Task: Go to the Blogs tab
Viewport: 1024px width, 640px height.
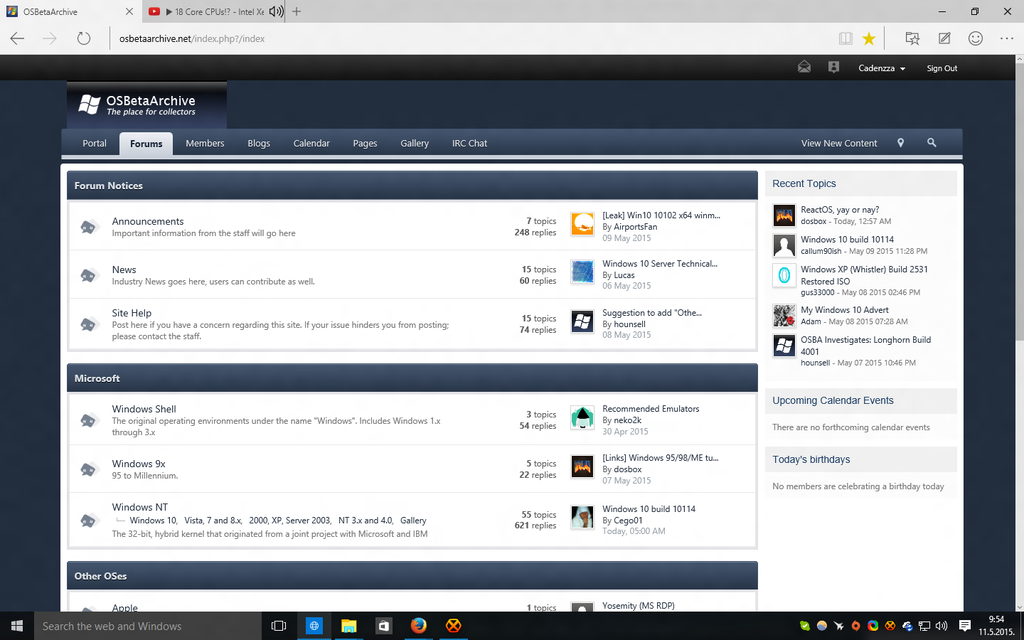Action: click(259, 143)
